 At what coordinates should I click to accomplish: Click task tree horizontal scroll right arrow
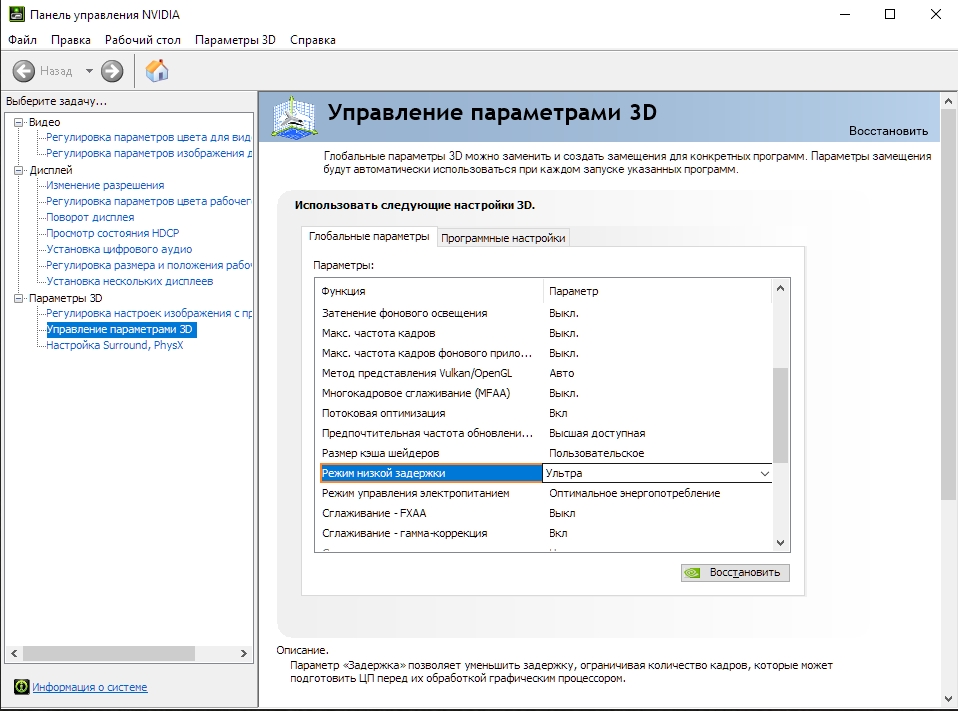(244, 653)
